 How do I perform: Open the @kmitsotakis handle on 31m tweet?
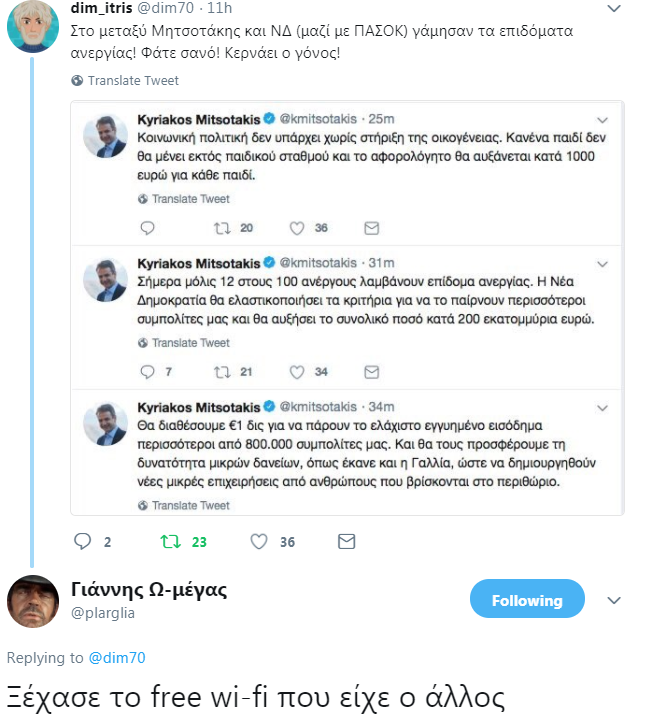(318, 263)
